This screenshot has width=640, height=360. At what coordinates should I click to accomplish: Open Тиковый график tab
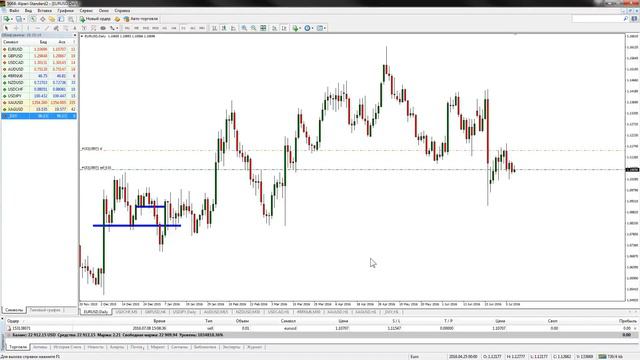(45, 310)
